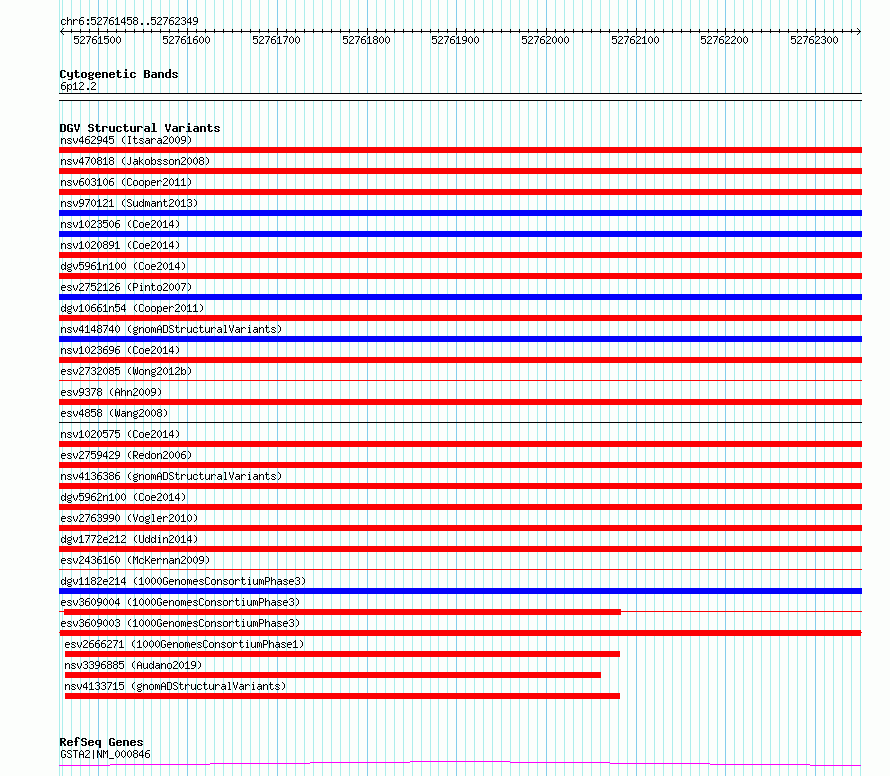890x776 pixels.
Task: Click the thin black line under esv4858
Action: 460,422
